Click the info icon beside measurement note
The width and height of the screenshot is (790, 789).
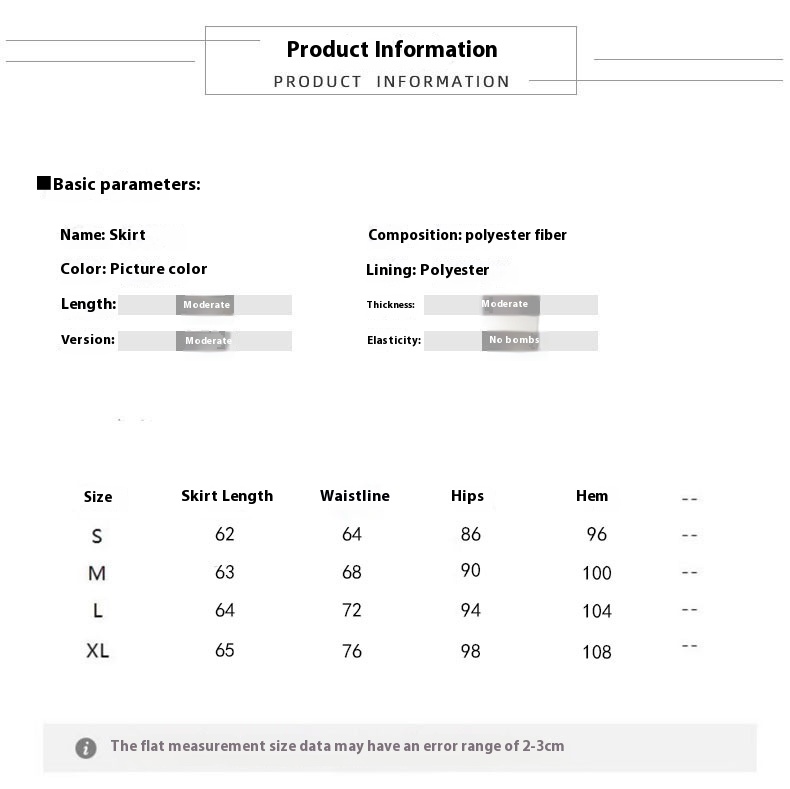point(86,747)
